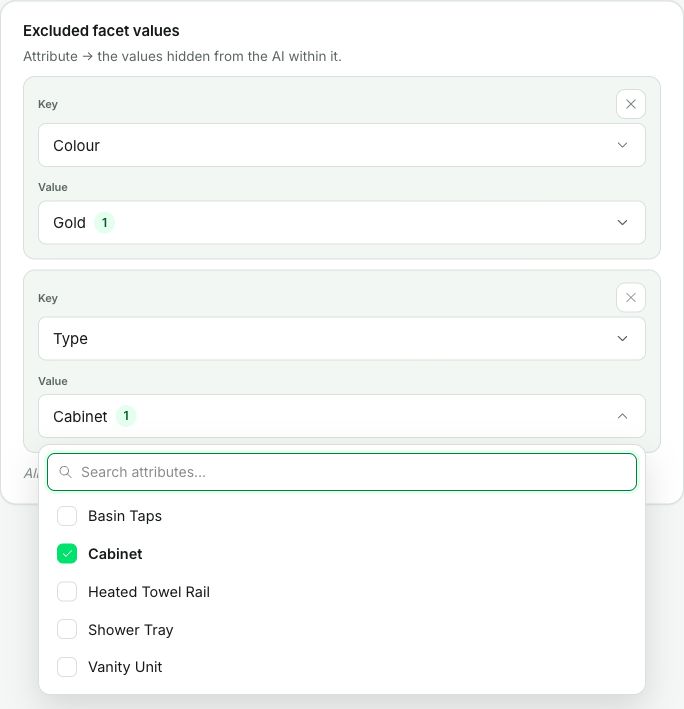Click the chevron in the Gold field
Image resolution: width=684 pixels, height=709 pixels.
click(x=623, y=222)
